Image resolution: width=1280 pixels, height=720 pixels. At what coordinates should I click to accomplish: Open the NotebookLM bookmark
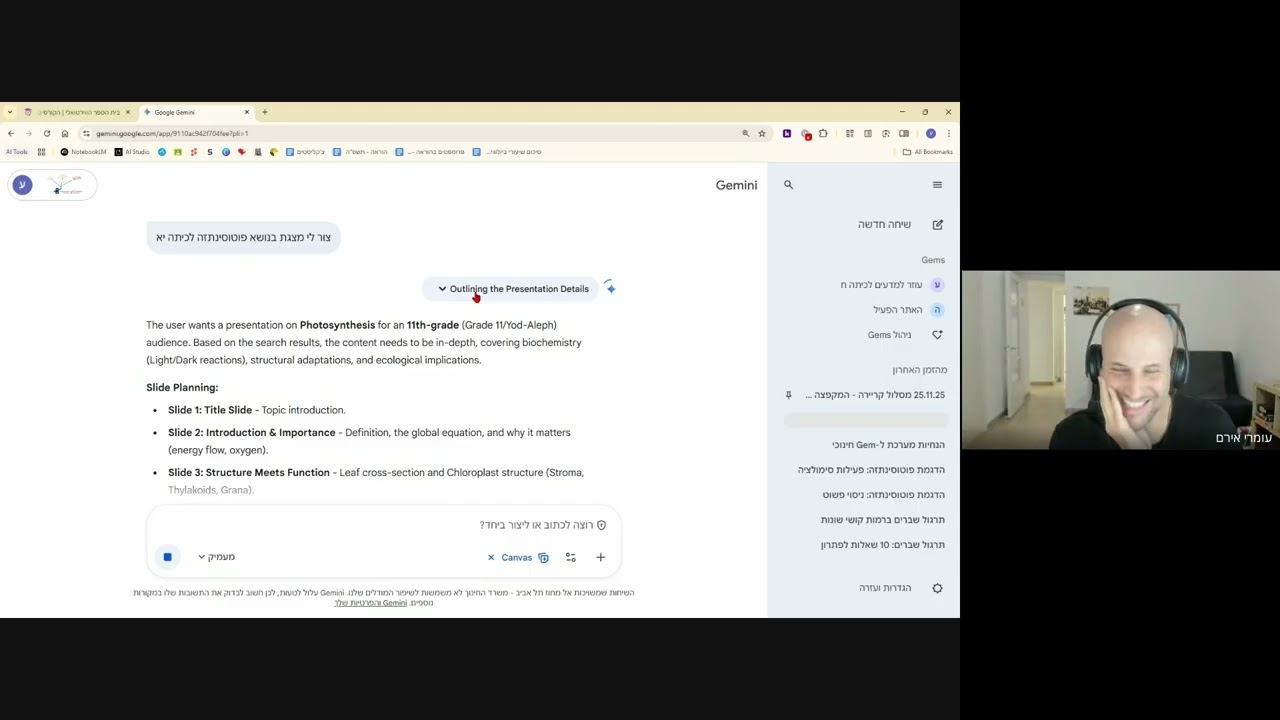click(83, 152)
